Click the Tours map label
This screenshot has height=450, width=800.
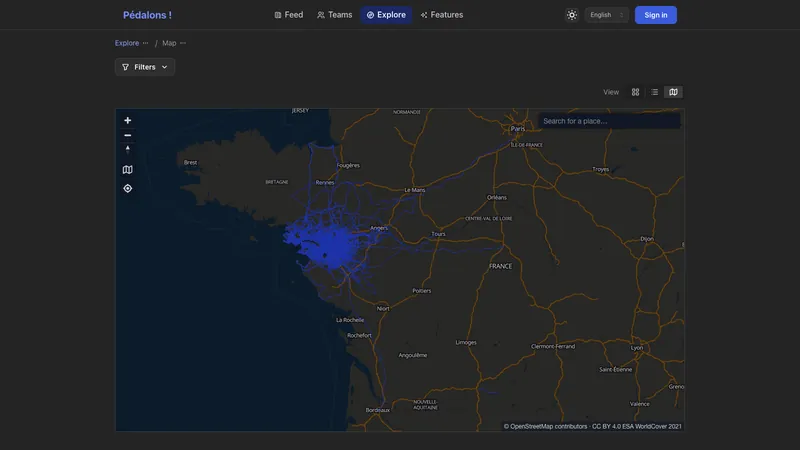pos(439,234)
